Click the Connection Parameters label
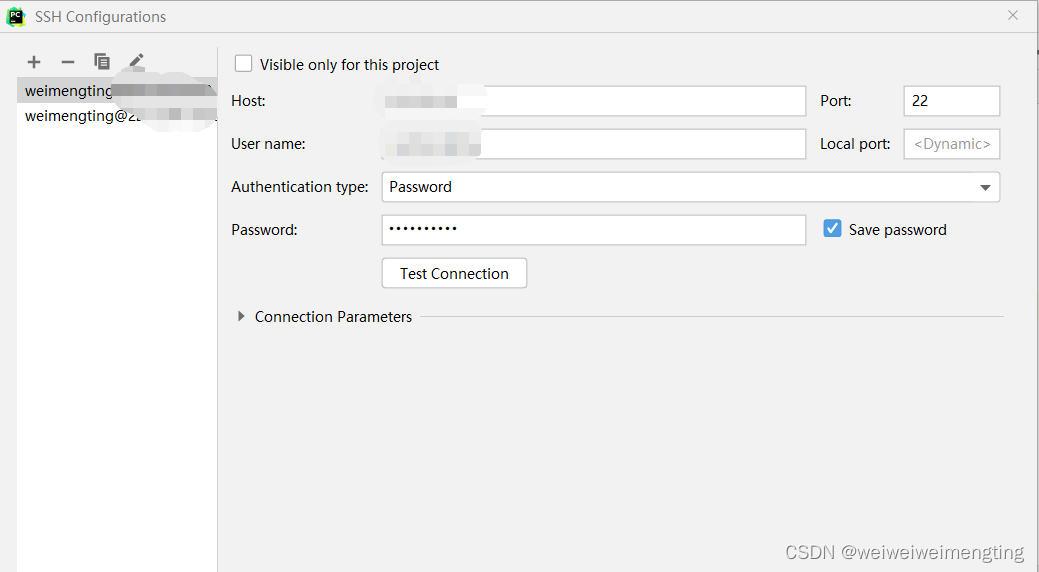 click(x=333, y=317)
